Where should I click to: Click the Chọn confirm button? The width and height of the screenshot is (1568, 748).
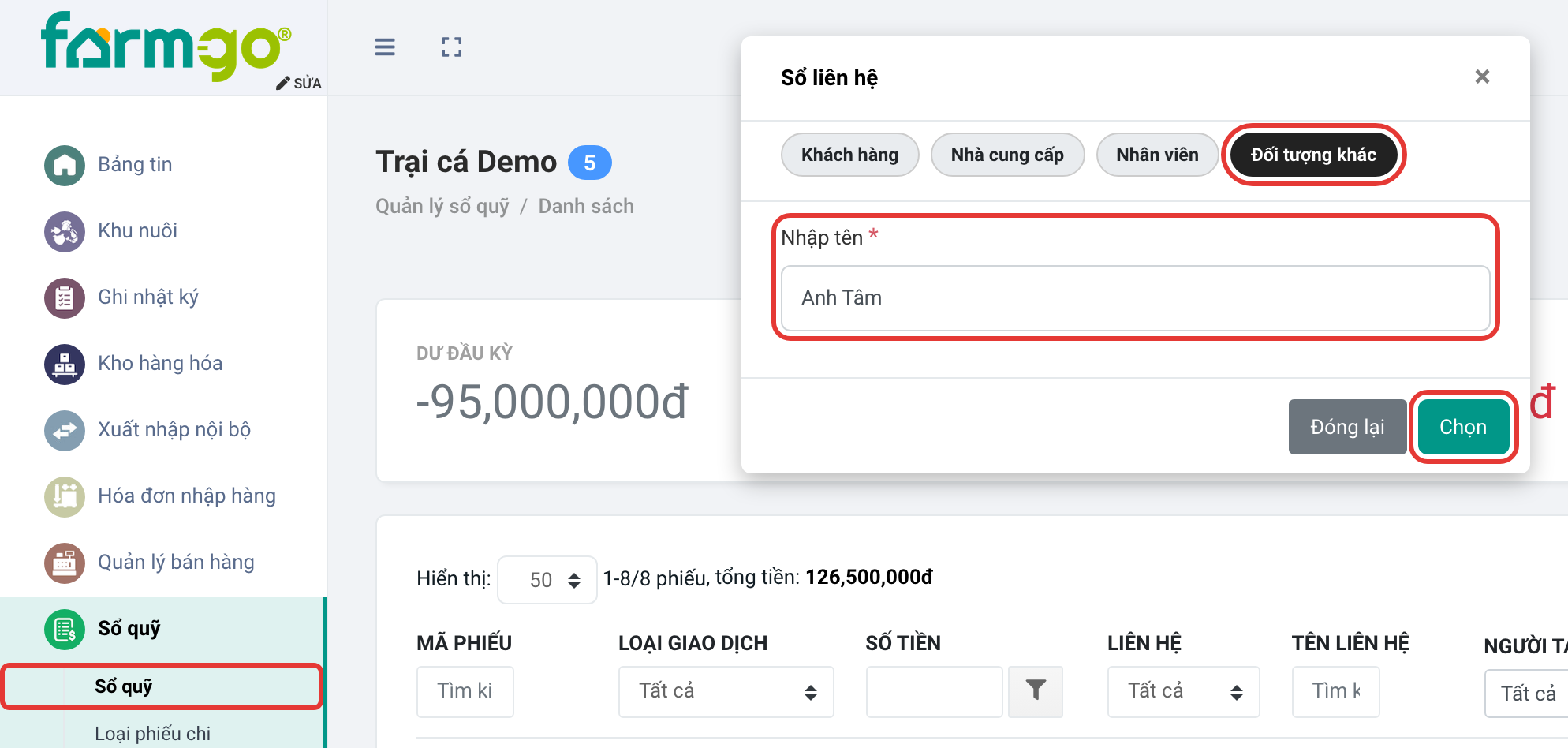tap(1463, 427)
